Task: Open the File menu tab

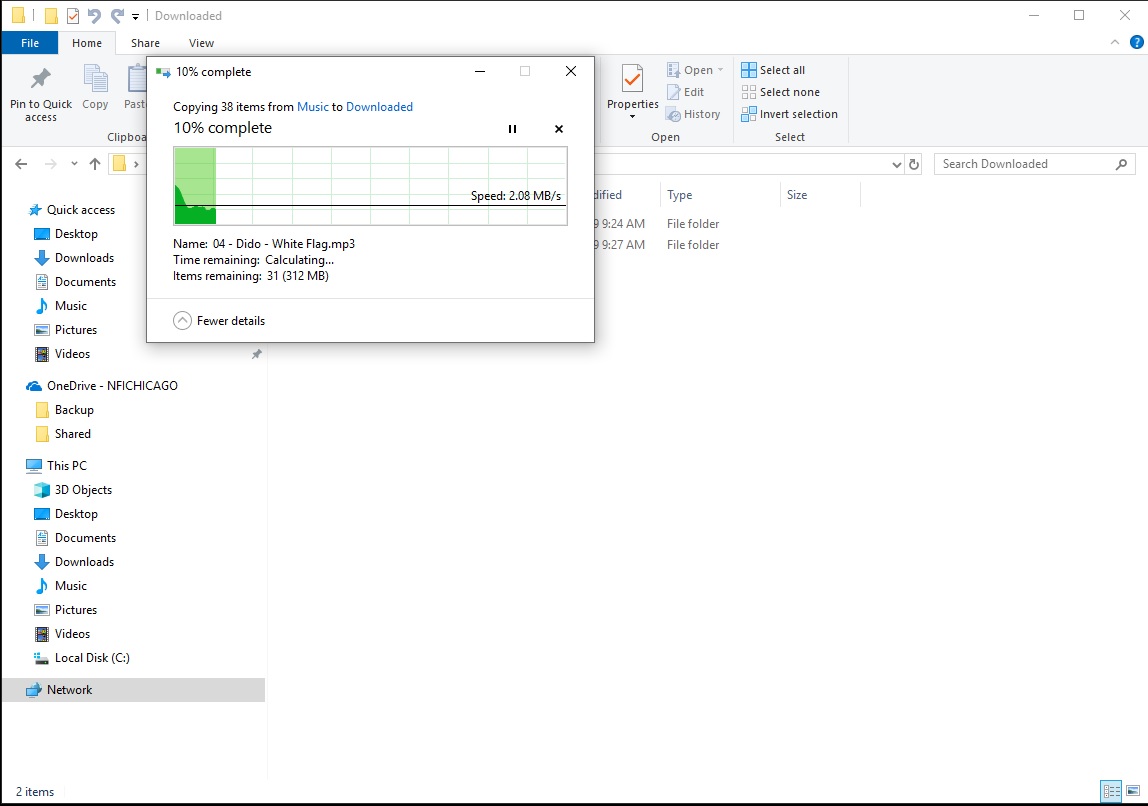Action: click(x=30, y=43)
